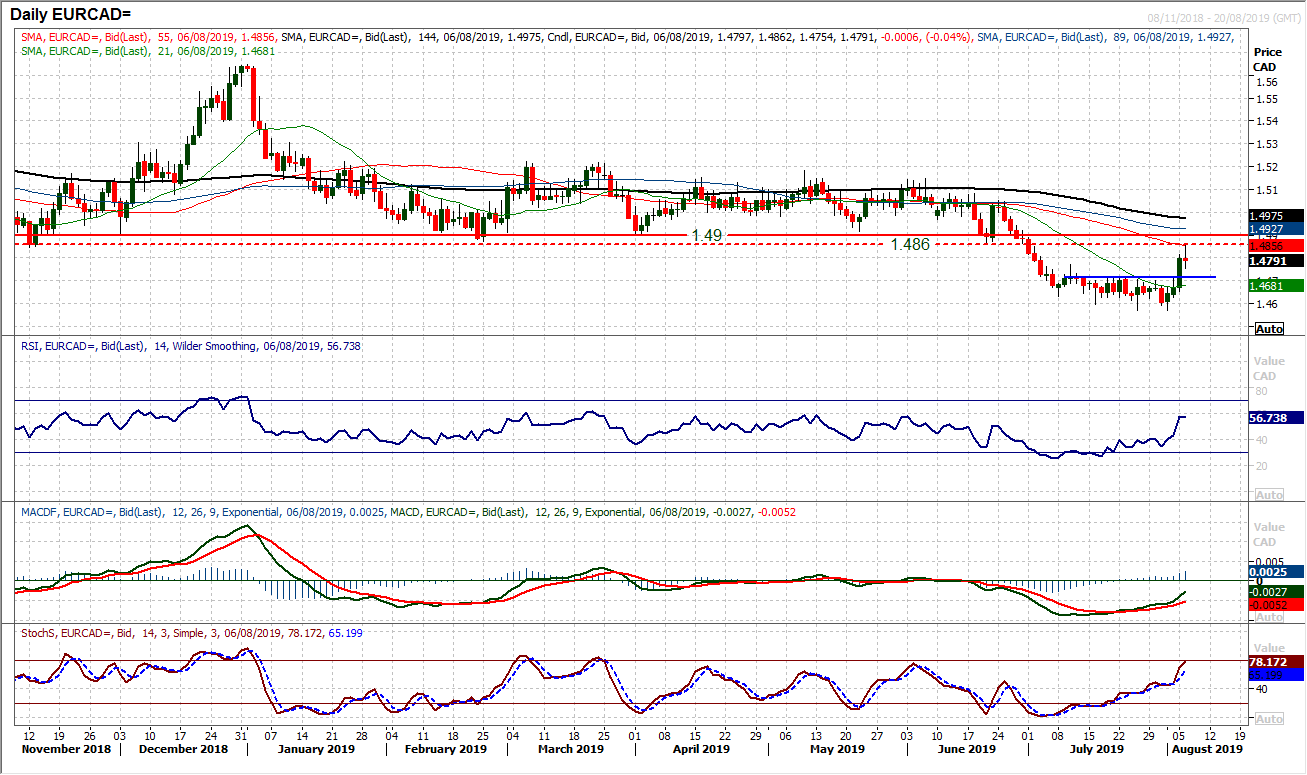The width and height of the screenshot is (1307, 775).
Task: Click the Auto scale button in MACD panel
Action: point(1269,617)
